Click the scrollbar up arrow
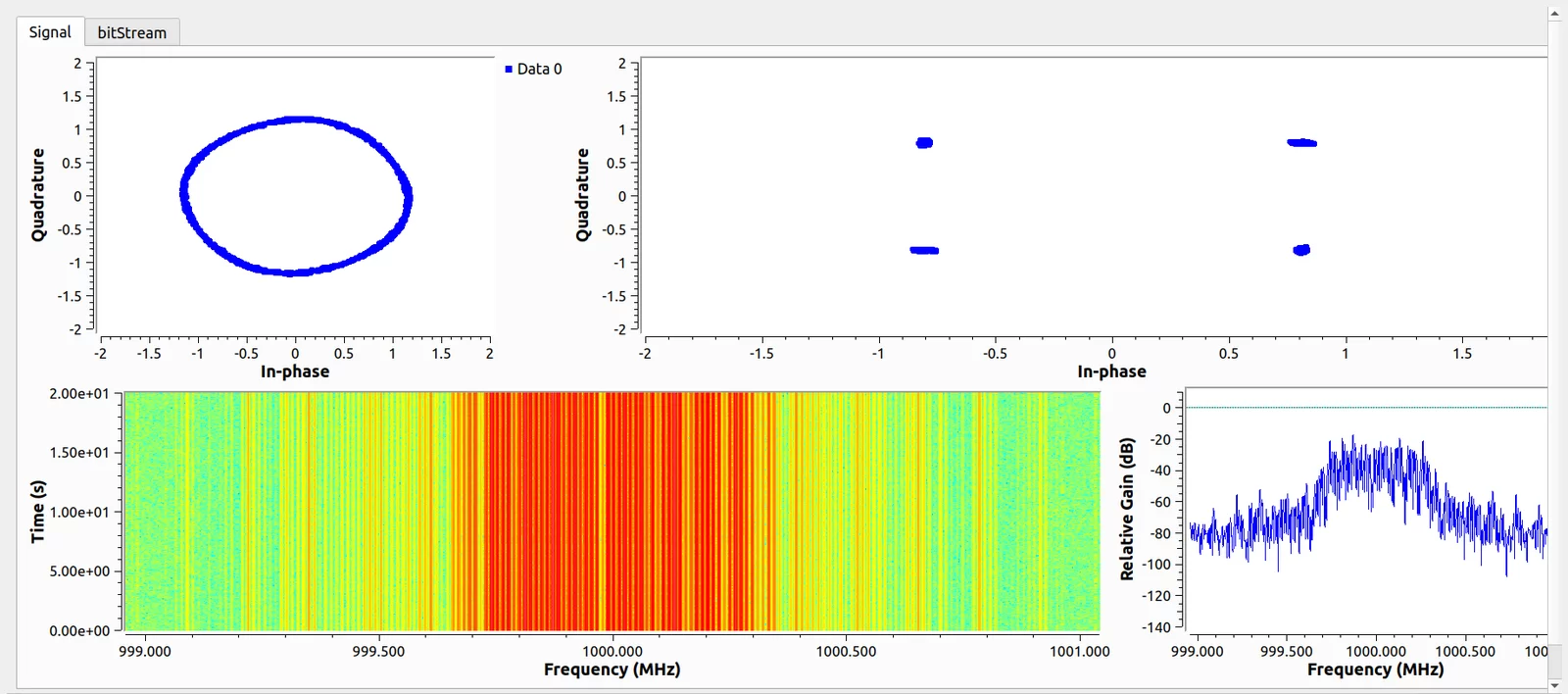Screen dimensions: 1568x694 coord(1555,13)
